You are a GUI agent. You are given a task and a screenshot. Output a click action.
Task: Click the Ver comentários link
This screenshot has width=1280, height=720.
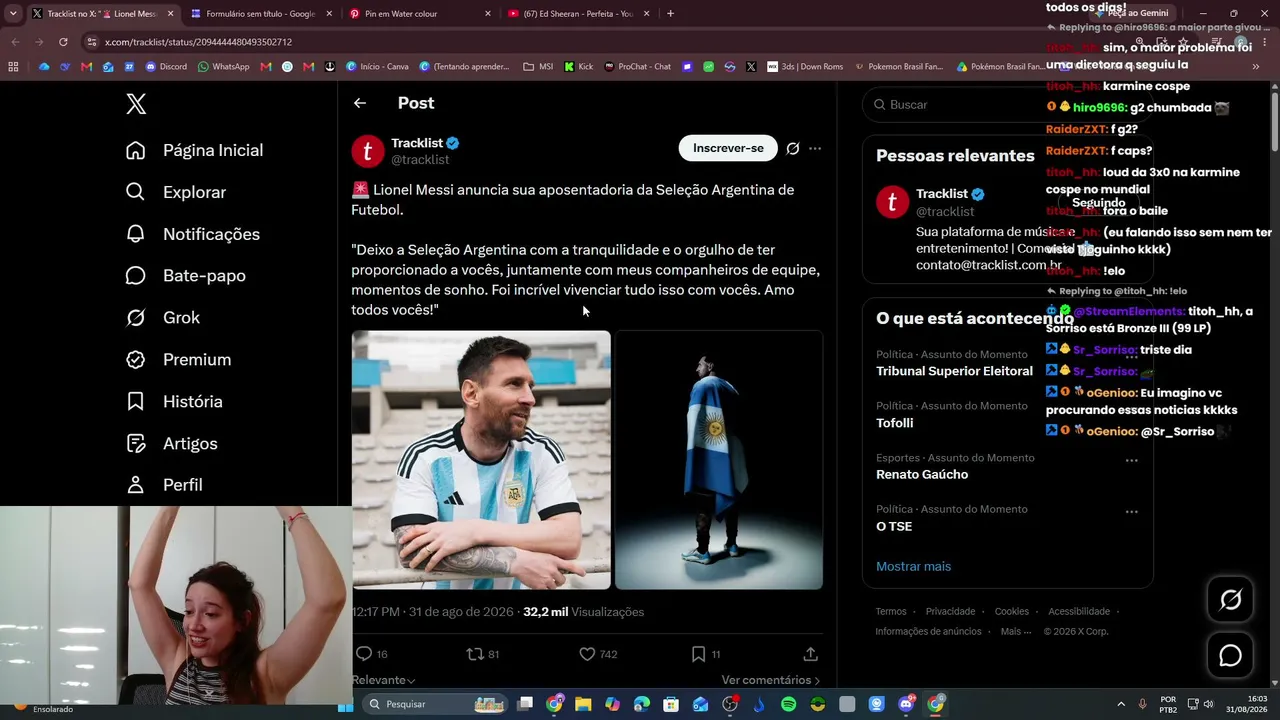click(x=770, y=680)
